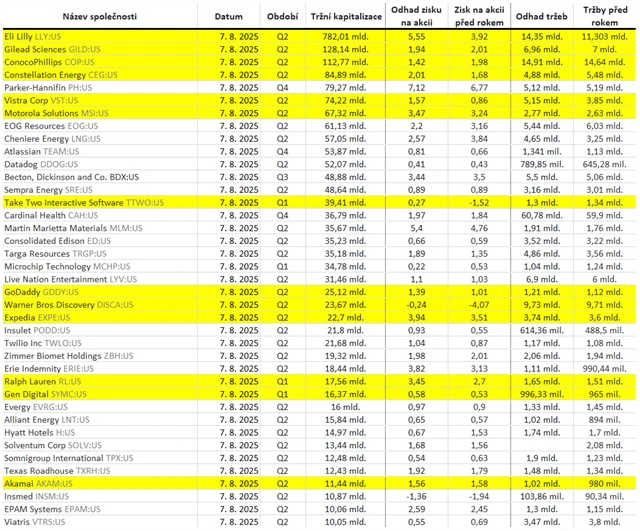The width and height of the screenshot is (640, 531).
Task: Click Parker-Hannifin period value Q4
Action: pos(282,88)
